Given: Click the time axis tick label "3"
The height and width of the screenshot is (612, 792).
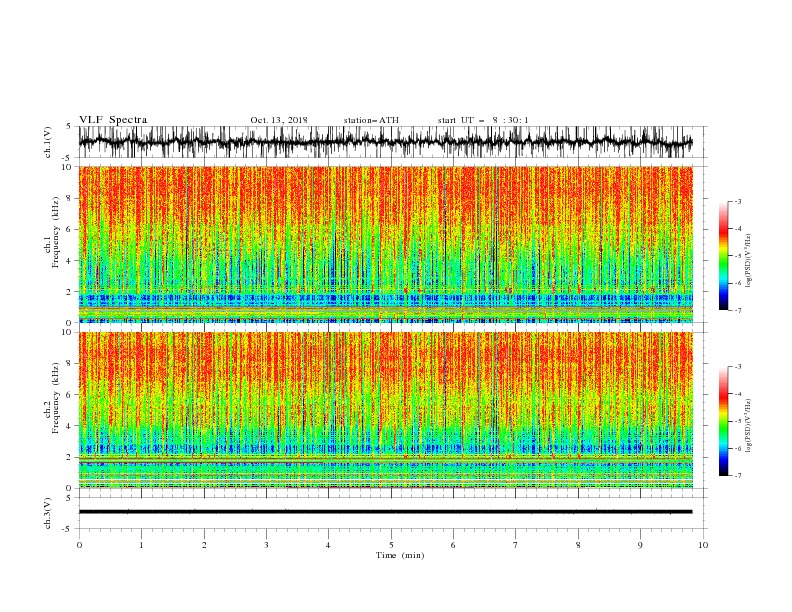Looking at the screenshot, I should (266, 545).
